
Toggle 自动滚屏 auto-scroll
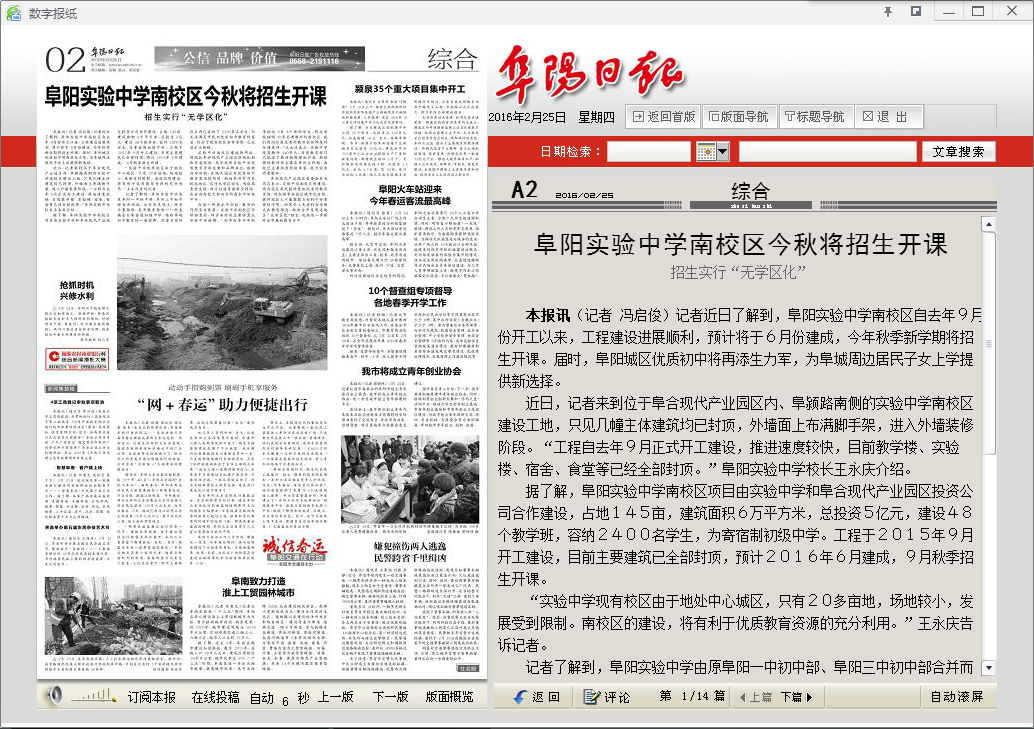pos(956,697)
